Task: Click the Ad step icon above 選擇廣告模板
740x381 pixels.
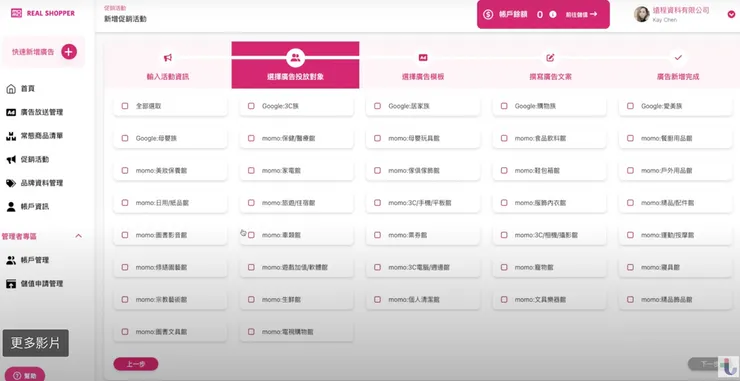Action: tap(423, 58)
